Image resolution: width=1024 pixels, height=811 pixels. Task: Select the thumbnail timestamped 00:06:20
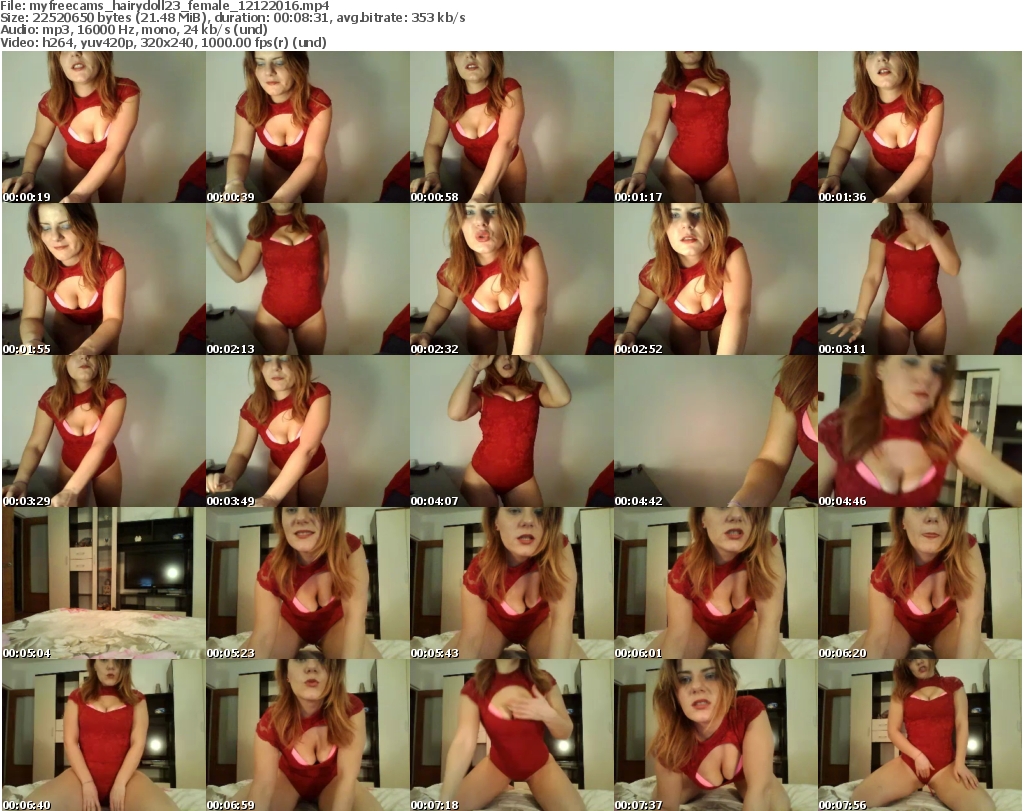pyautogui.click(x=920, y=583)
